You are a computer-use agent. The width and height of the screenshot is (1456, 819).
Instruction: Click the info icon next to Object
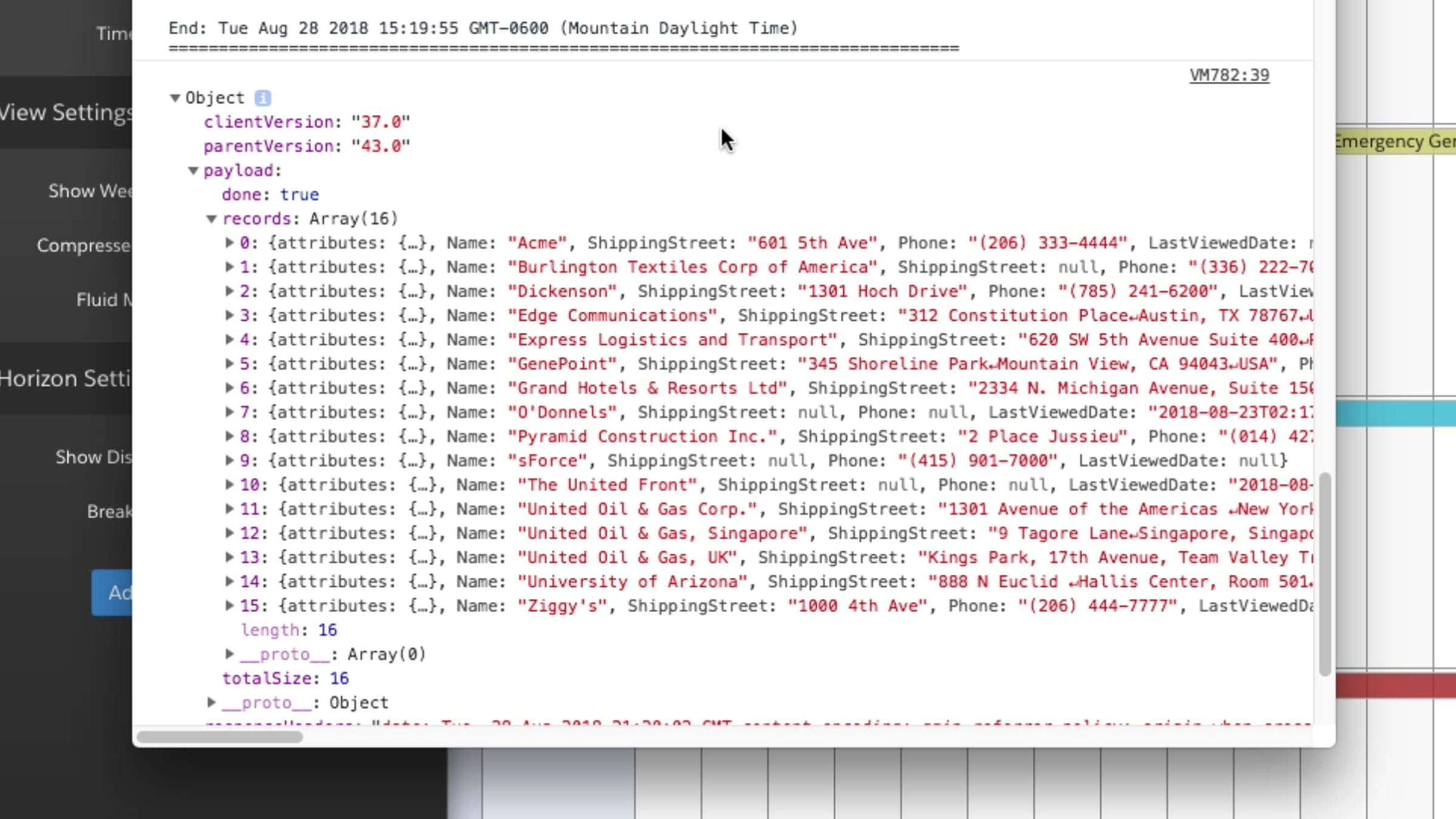[263, 98]
